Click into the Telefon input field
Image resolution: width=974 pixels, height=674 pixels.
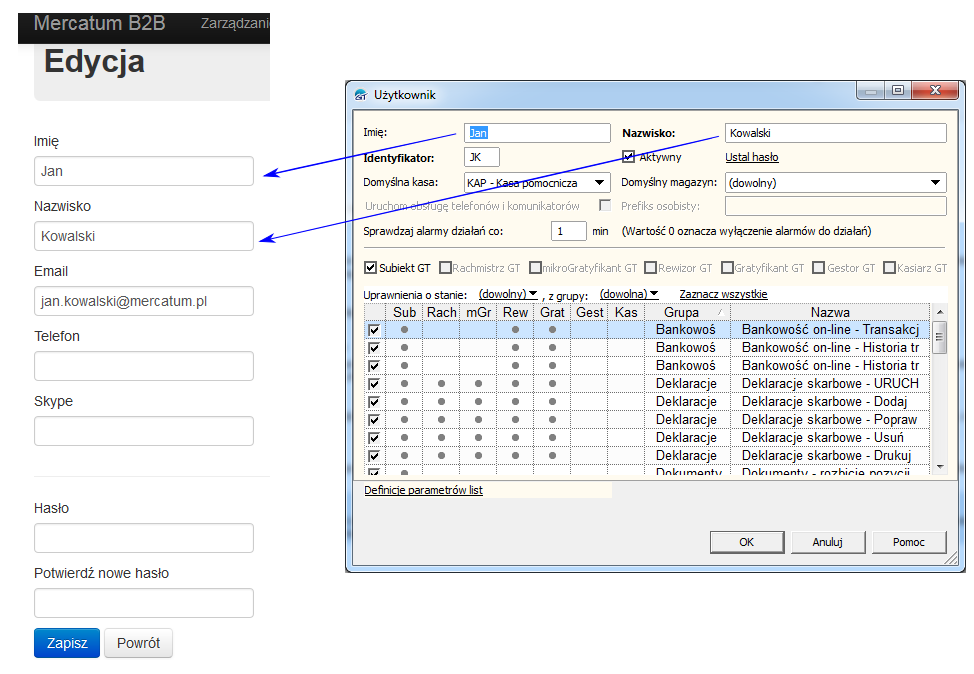tap(144, 366)
